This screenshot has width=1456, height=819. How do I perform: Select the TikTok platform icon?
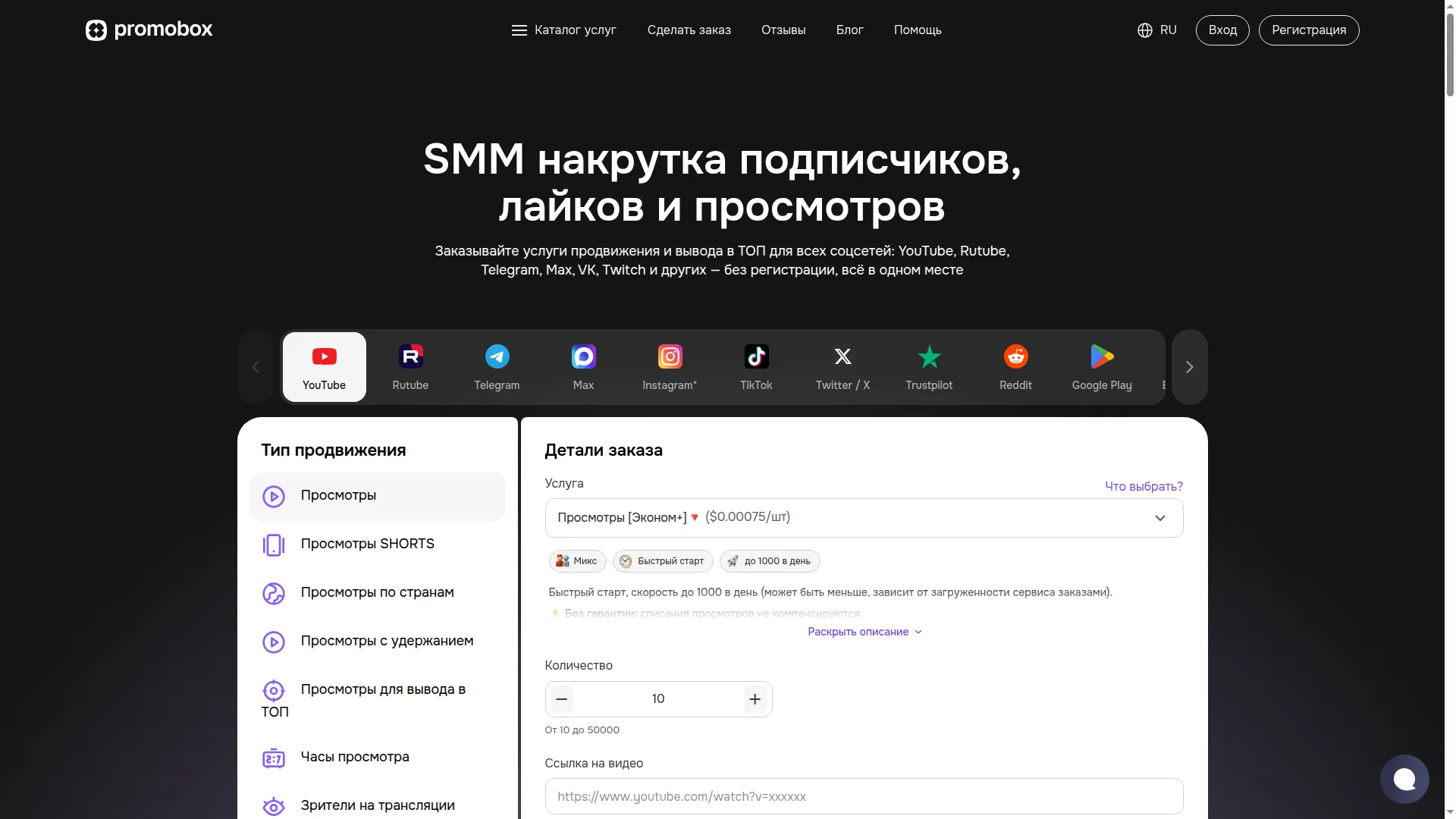(756, 367)
